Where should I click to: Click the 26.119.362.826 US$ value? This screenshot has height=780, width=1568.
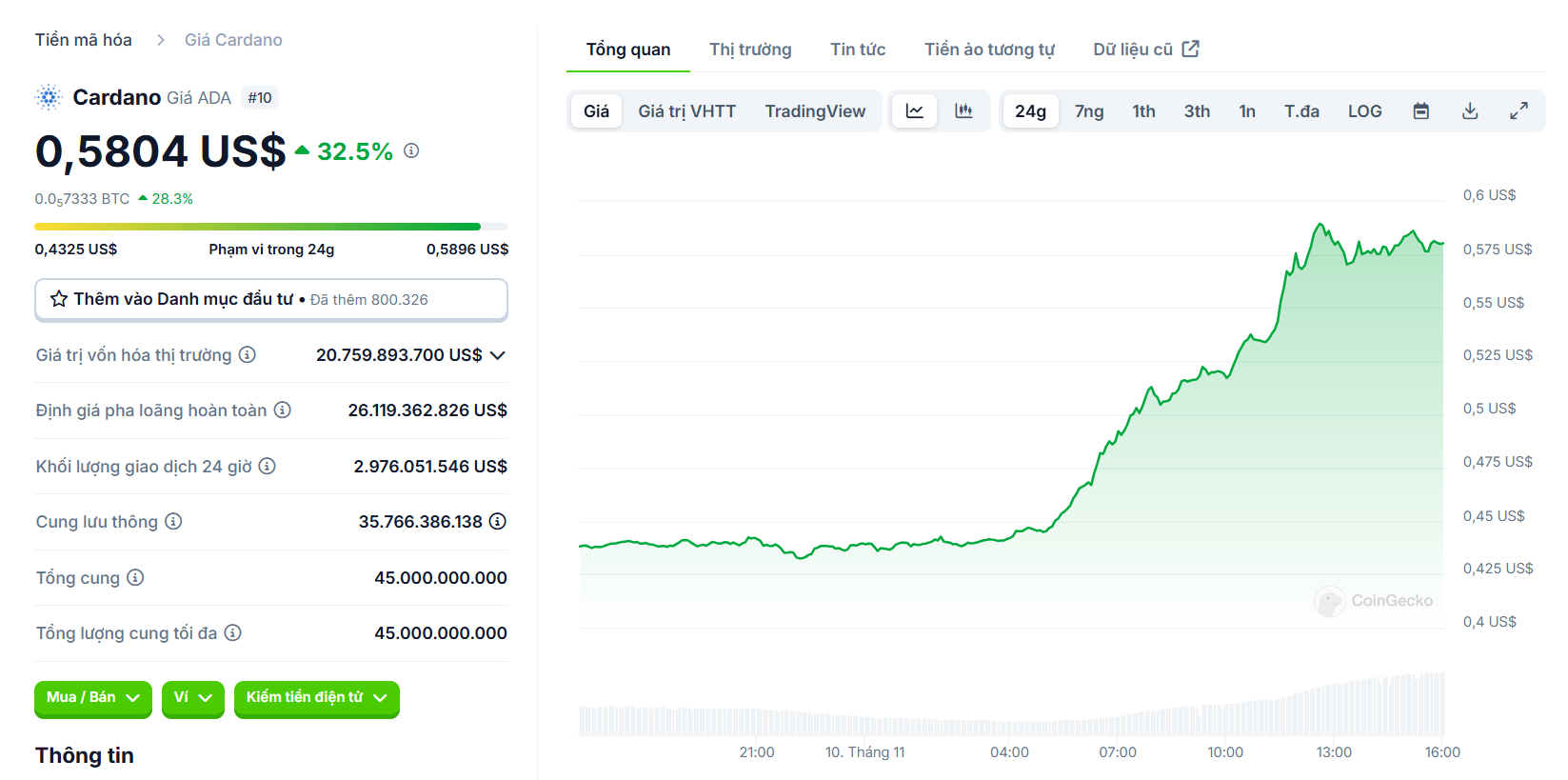click(x=427, y=410)
